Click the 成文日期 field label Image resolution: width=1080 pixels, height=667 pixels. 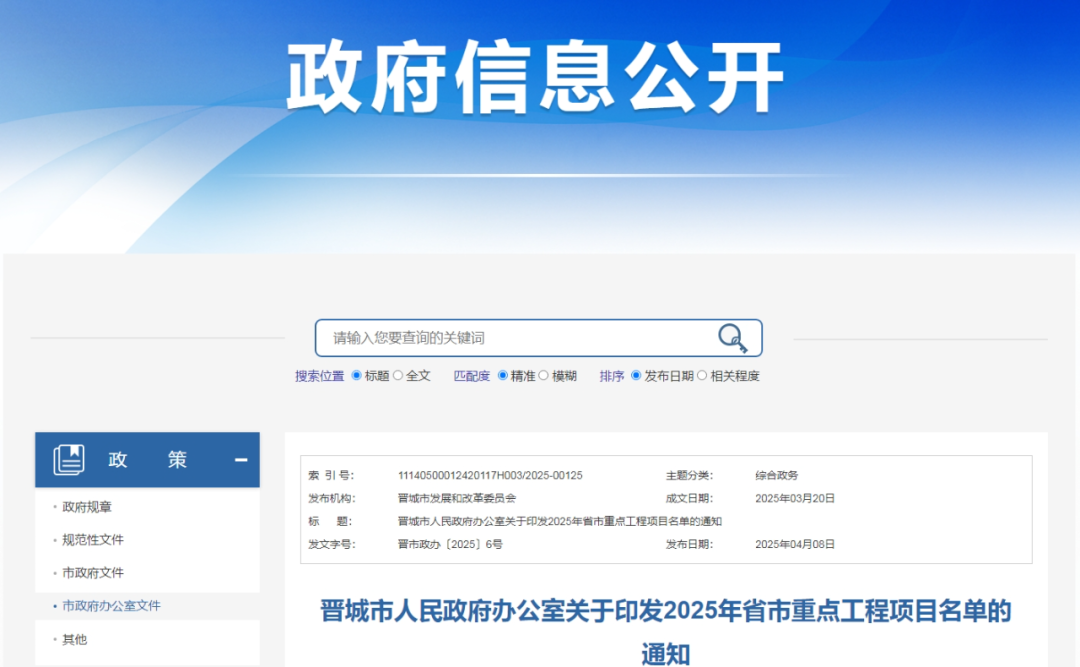pyautogui.click(x=689, y=498)
